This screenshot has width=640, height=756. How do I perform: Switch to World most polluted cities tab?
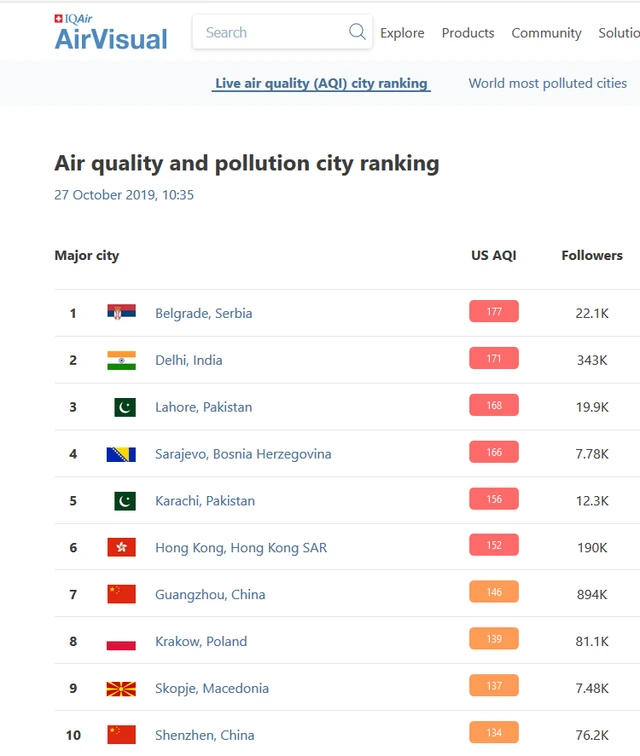click(x=548, y=83)
